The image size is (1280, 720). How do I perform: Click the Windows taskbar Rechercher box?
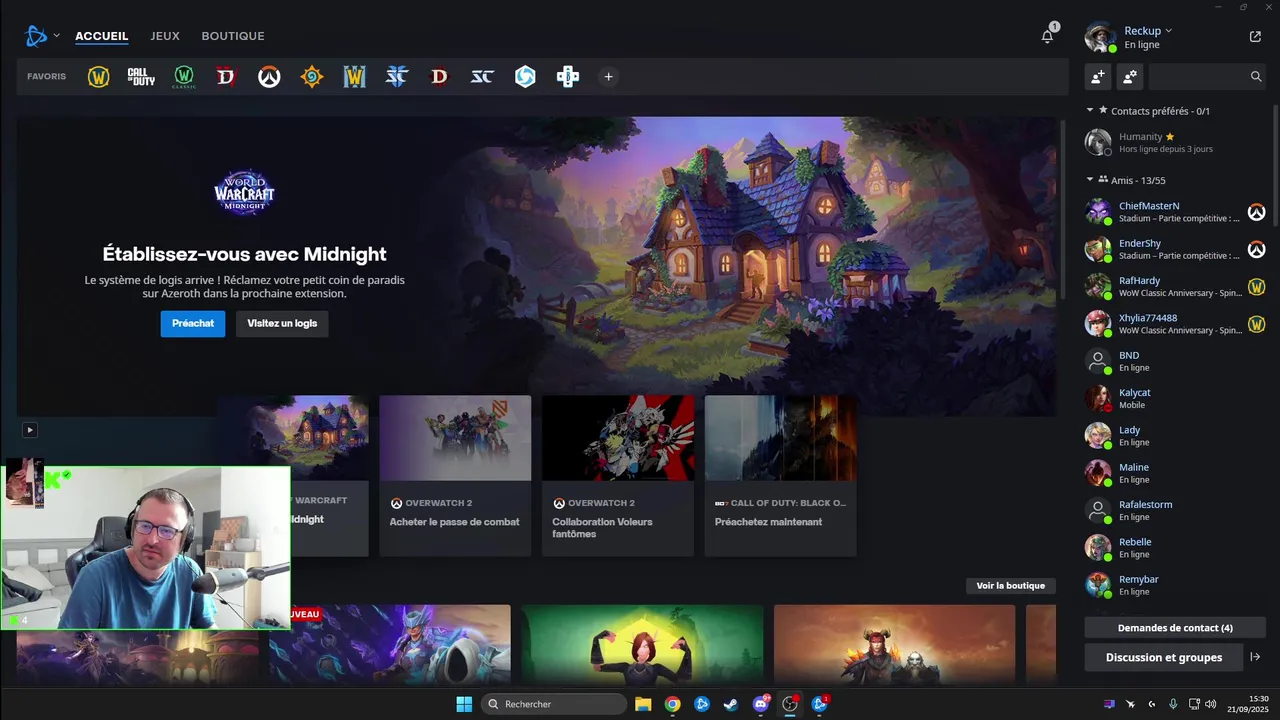pyautogui.click(x=554, y=704)
